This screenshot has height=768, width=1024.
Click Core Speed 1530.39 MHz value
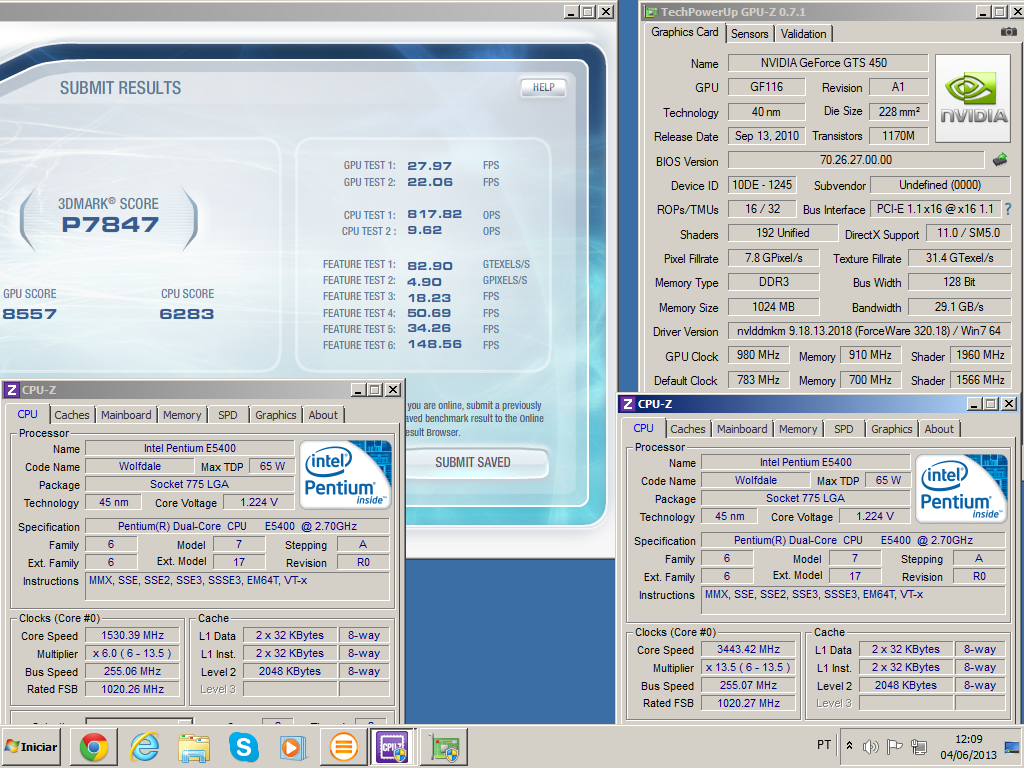133,635
